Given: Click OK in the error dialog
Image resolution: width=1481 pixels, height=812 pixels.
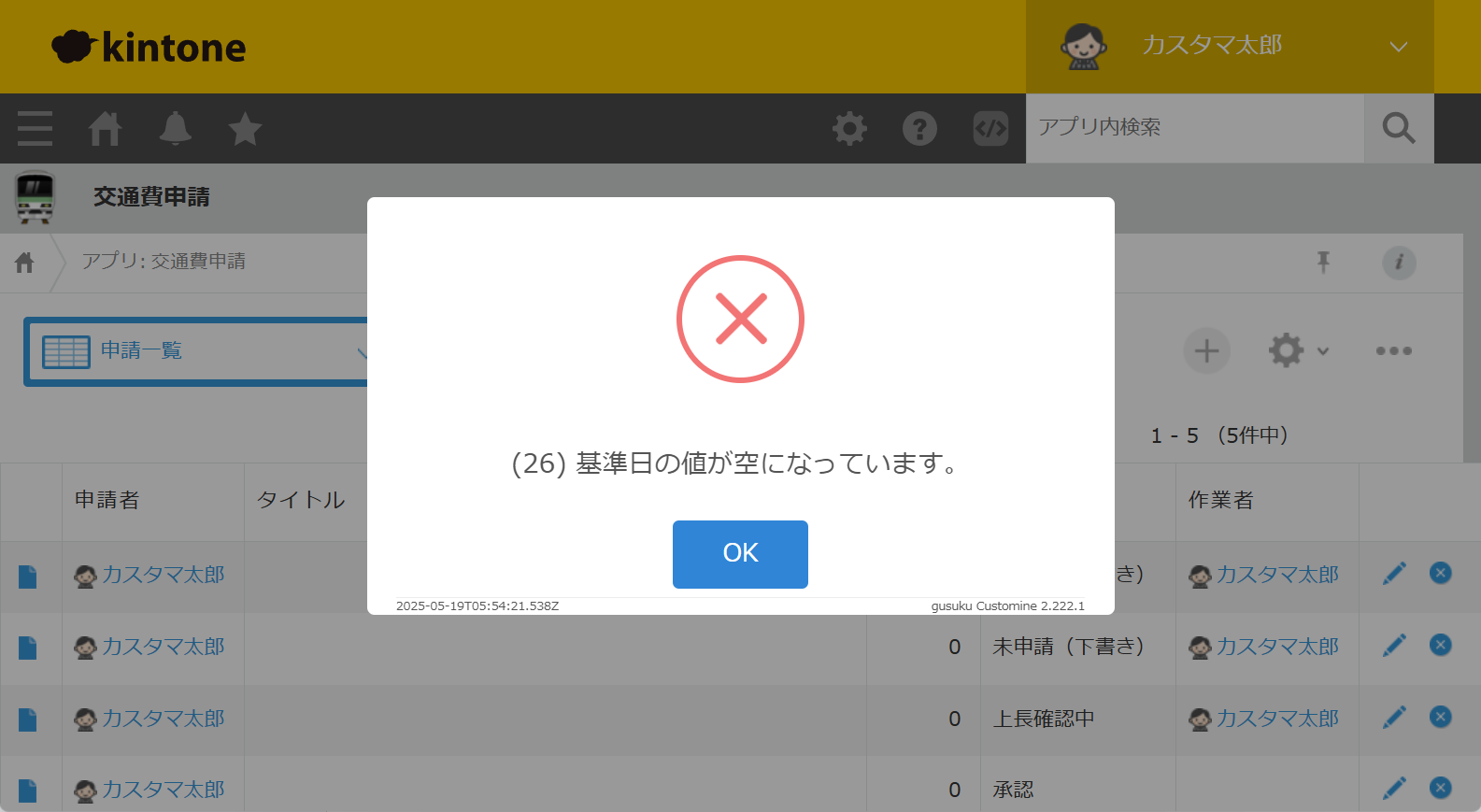Looking at the screenshot, I should pos(740,554).
